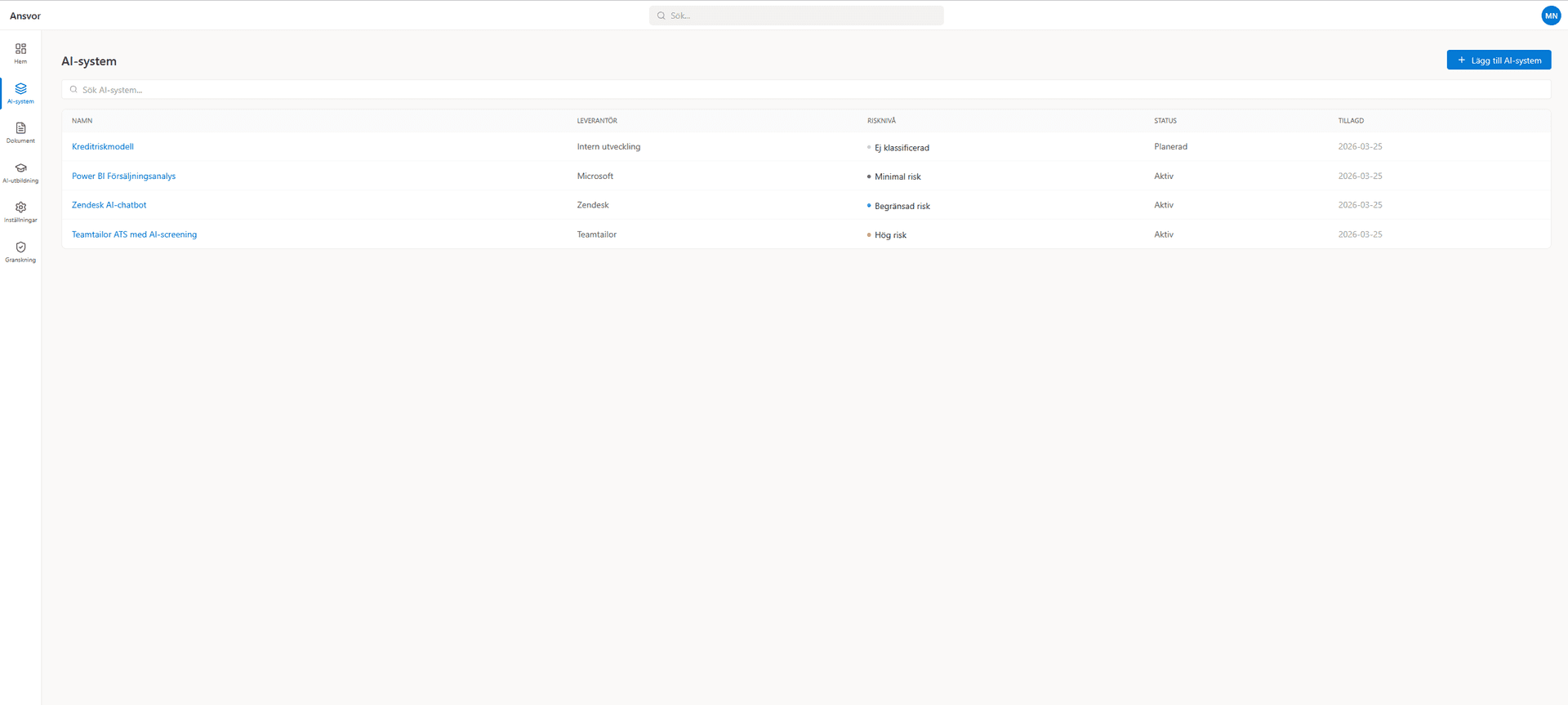Click the Begränsad risk label
Image resolution: width=1568 pixels, height=705 pixels.
902,206
